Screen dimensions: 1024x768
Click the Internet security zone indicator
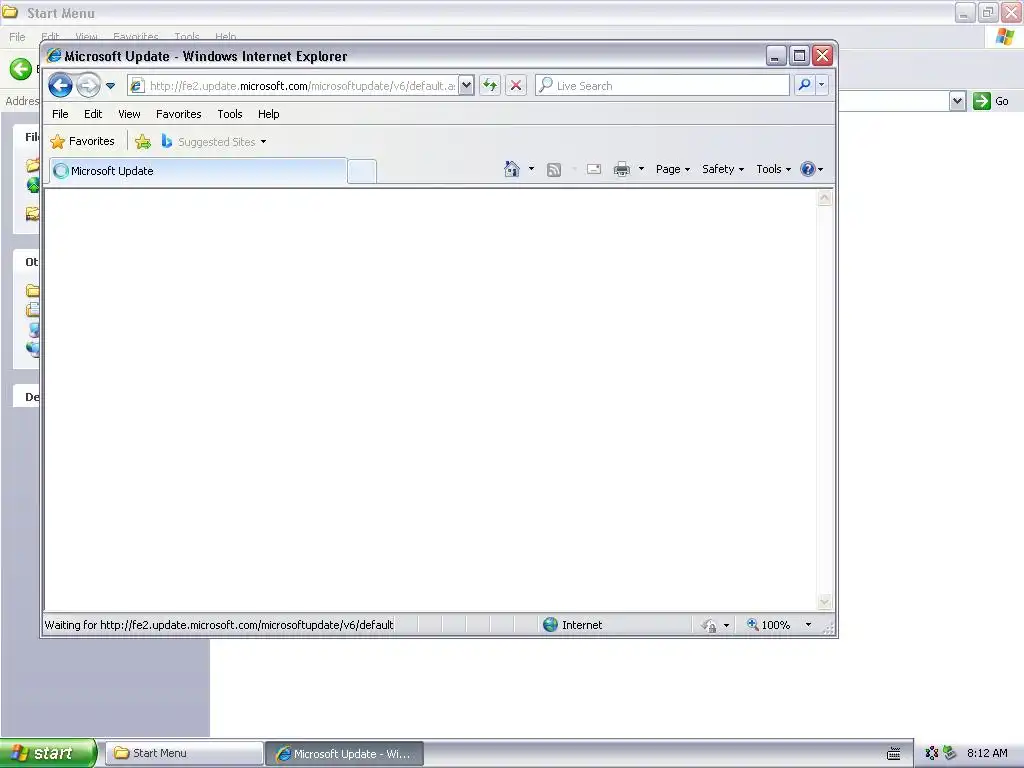573,625
